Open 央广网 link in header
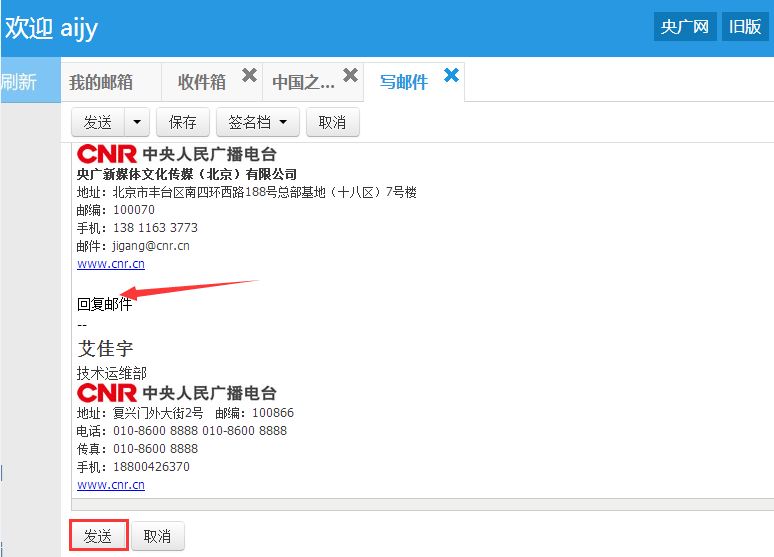The image size is (774, 557). click(x=685, y=27)
